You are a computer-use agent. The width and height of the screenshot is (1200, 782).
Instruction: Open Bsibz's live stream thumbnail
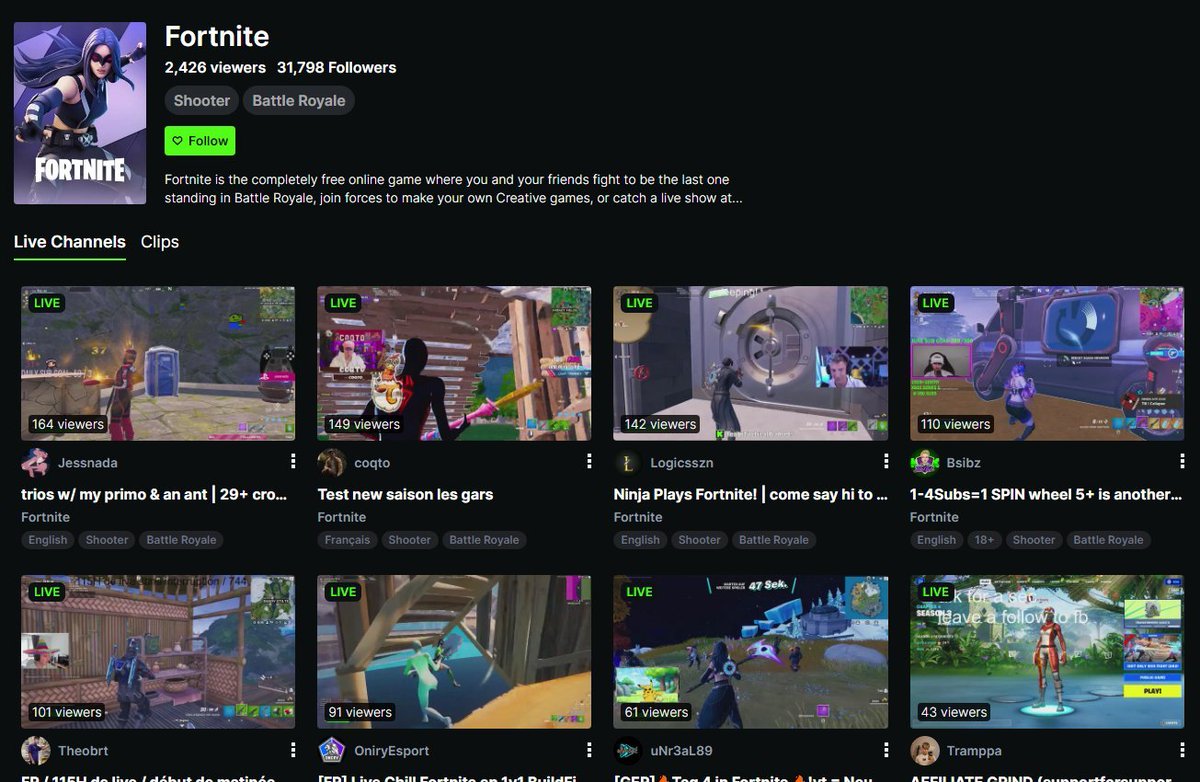pos(1047,364)
